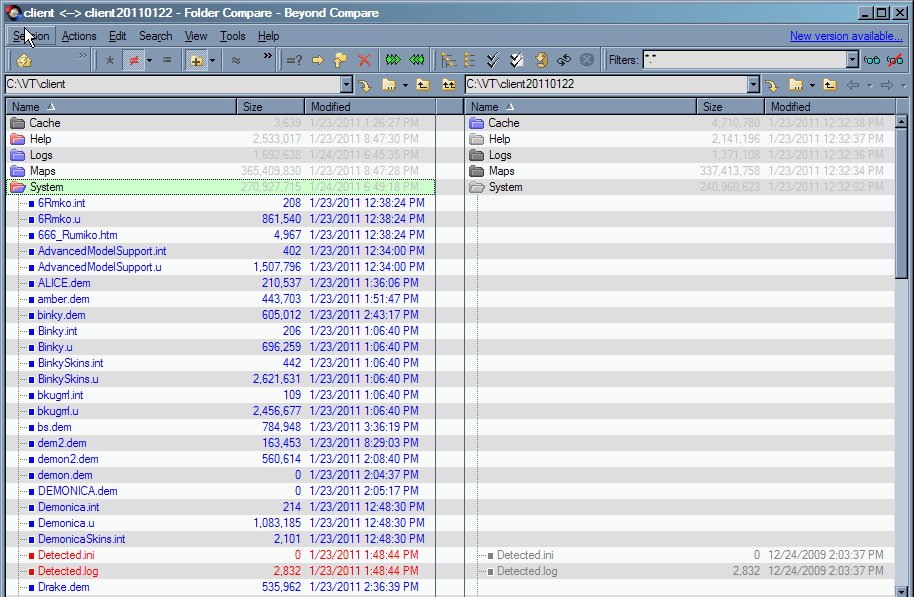Toggle the Minor differences (≈) button
The height and width of the screenshot is (597, 914).
236,60
